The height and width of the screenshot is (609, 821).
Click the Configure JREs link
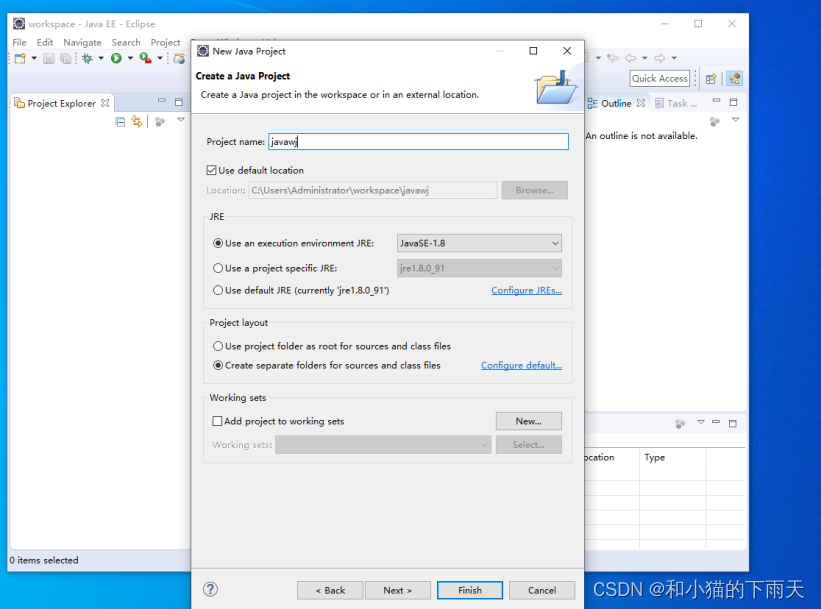click(x=526, y=289)
